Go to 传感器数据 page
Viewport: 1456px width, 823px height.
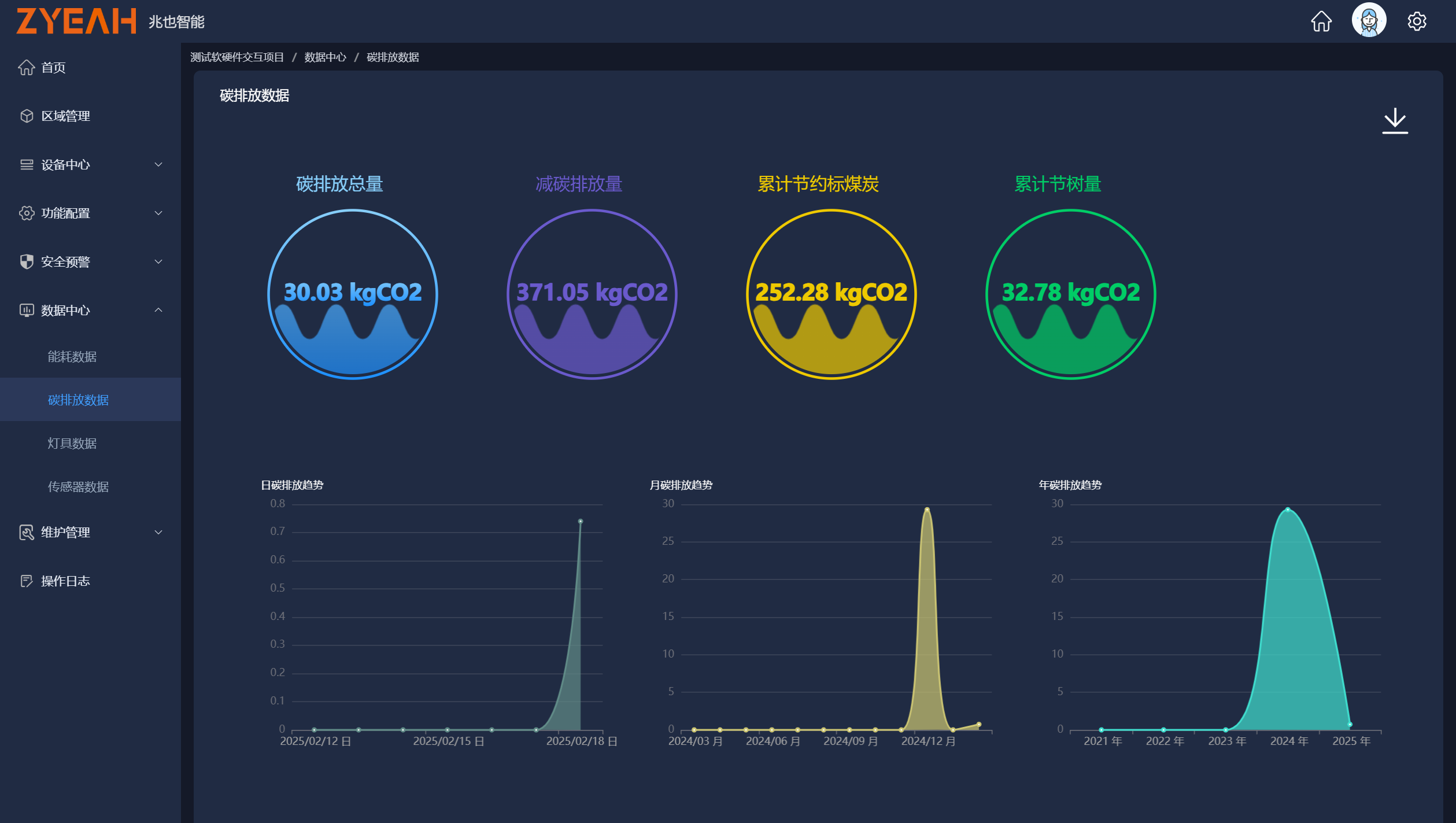[x=78, y=487]
